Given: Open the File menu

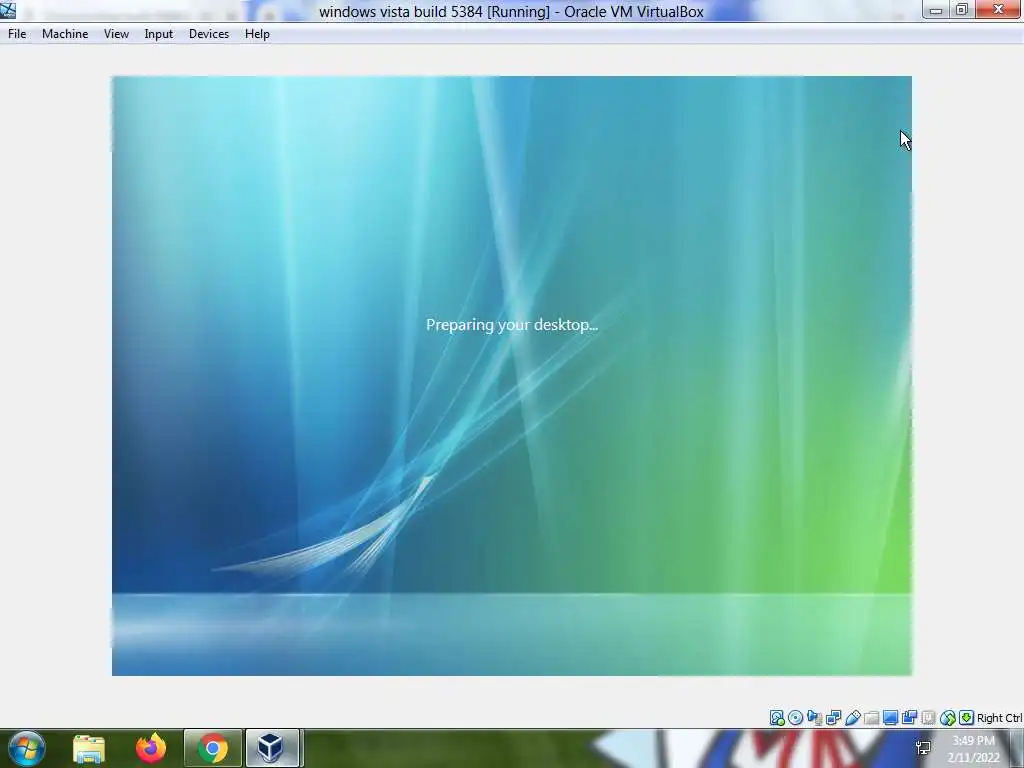Looking at the screenshot, I should point(17,34).
